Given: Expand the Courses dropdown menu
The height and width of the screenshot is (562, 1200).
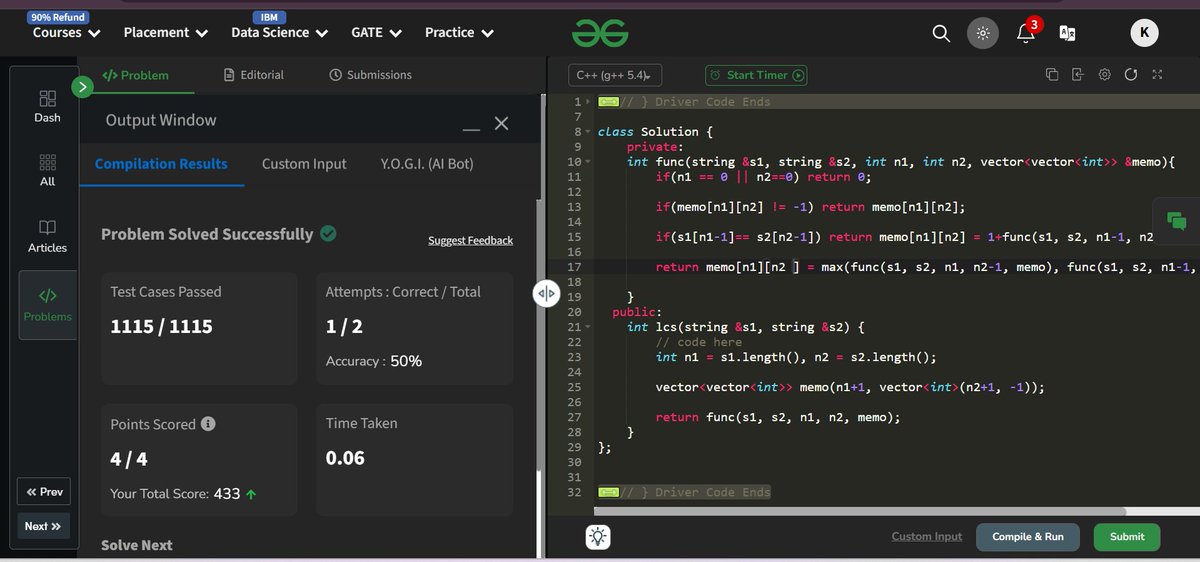Looking at the screenshot, I should point(66,32).
